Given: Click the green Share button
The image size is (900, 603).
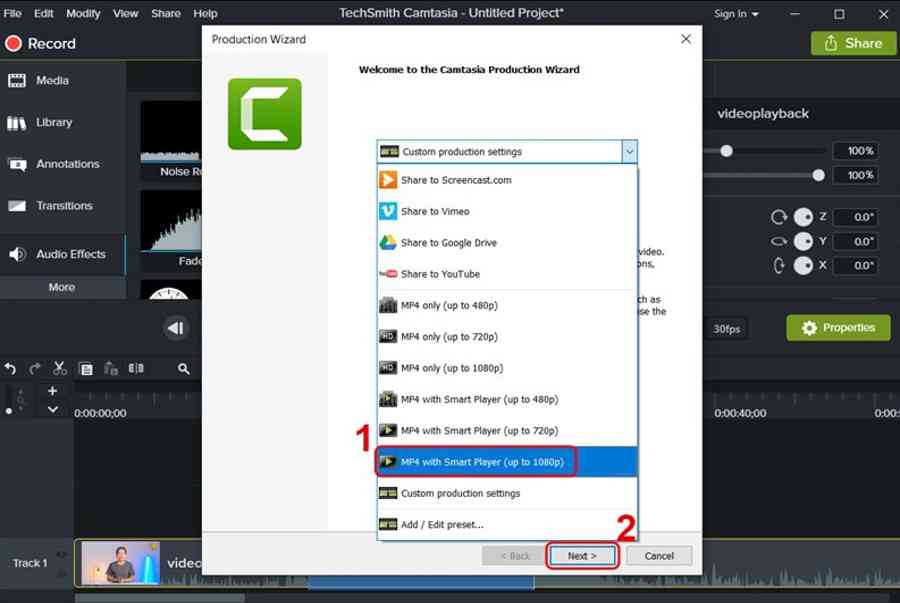Looking at the screenshot, I should [x=853, y=43].
